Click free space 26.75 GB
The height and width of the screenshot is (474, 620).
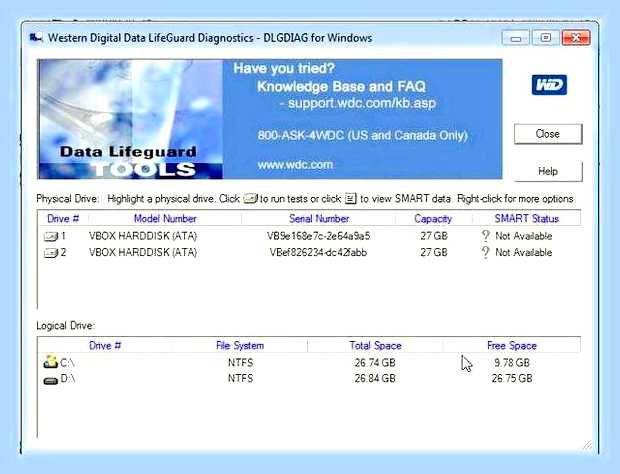tap(512, 378)
